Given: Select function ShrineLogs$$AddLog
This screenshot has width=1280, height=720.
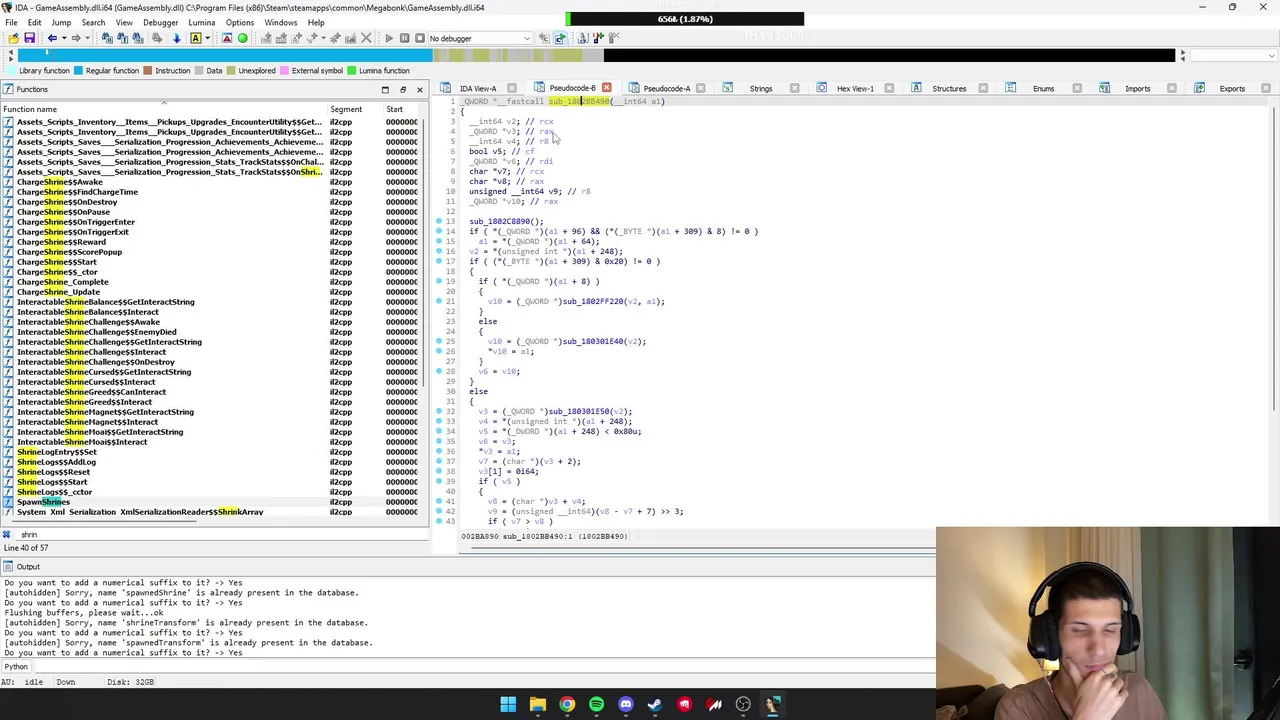Looking at the screenshot, I should point(57,462).
